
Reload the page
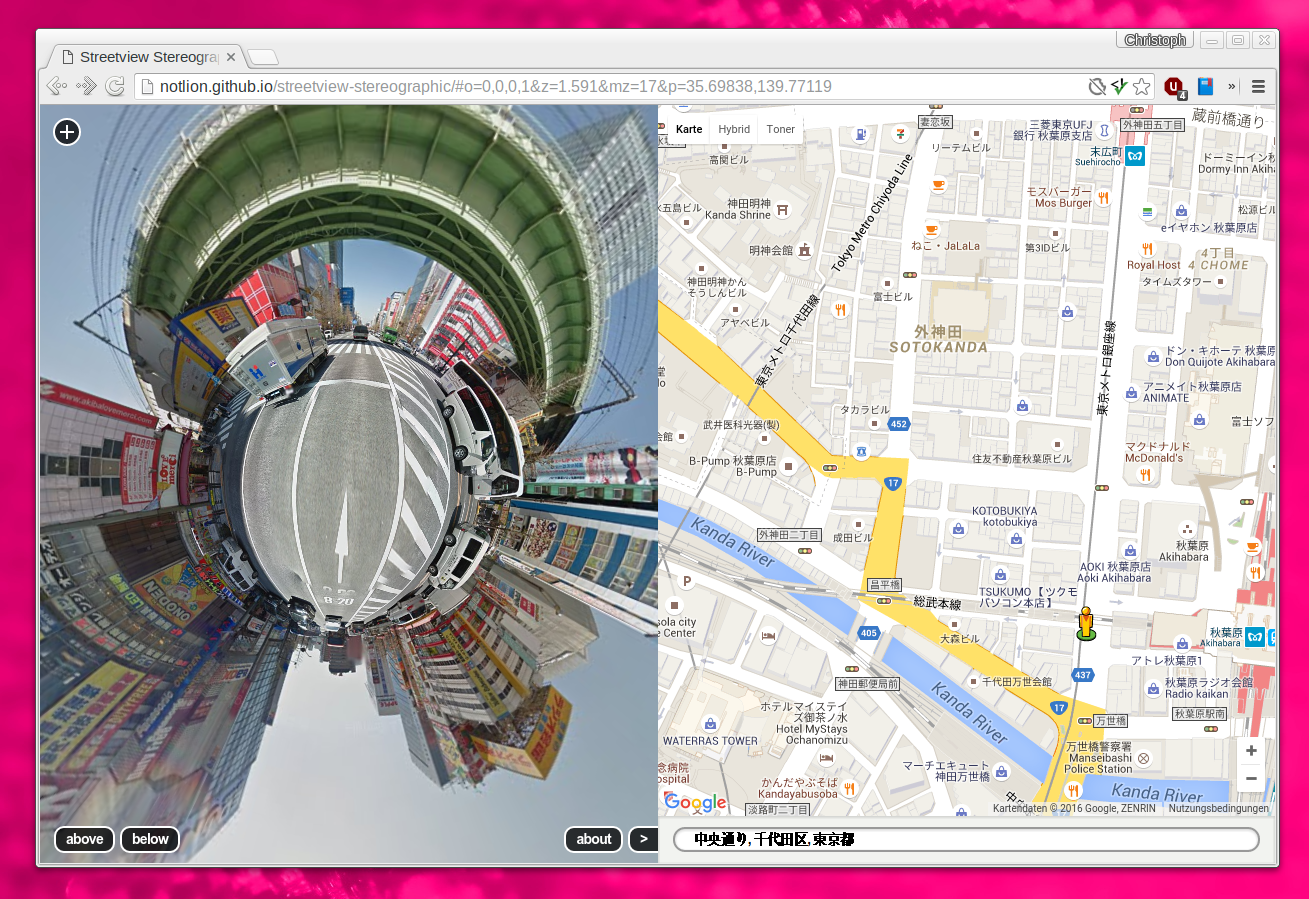115,87
